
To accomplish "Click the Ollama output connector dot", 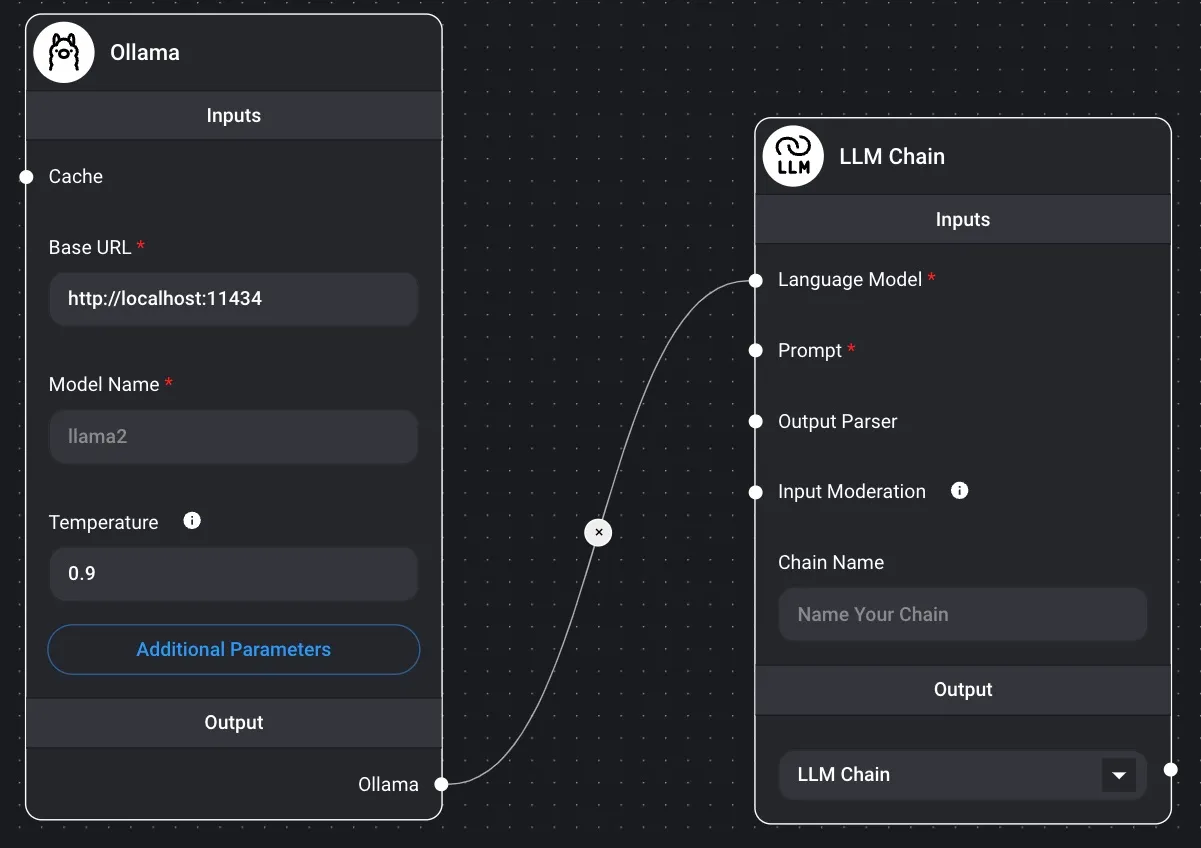I will click(441, 784).
